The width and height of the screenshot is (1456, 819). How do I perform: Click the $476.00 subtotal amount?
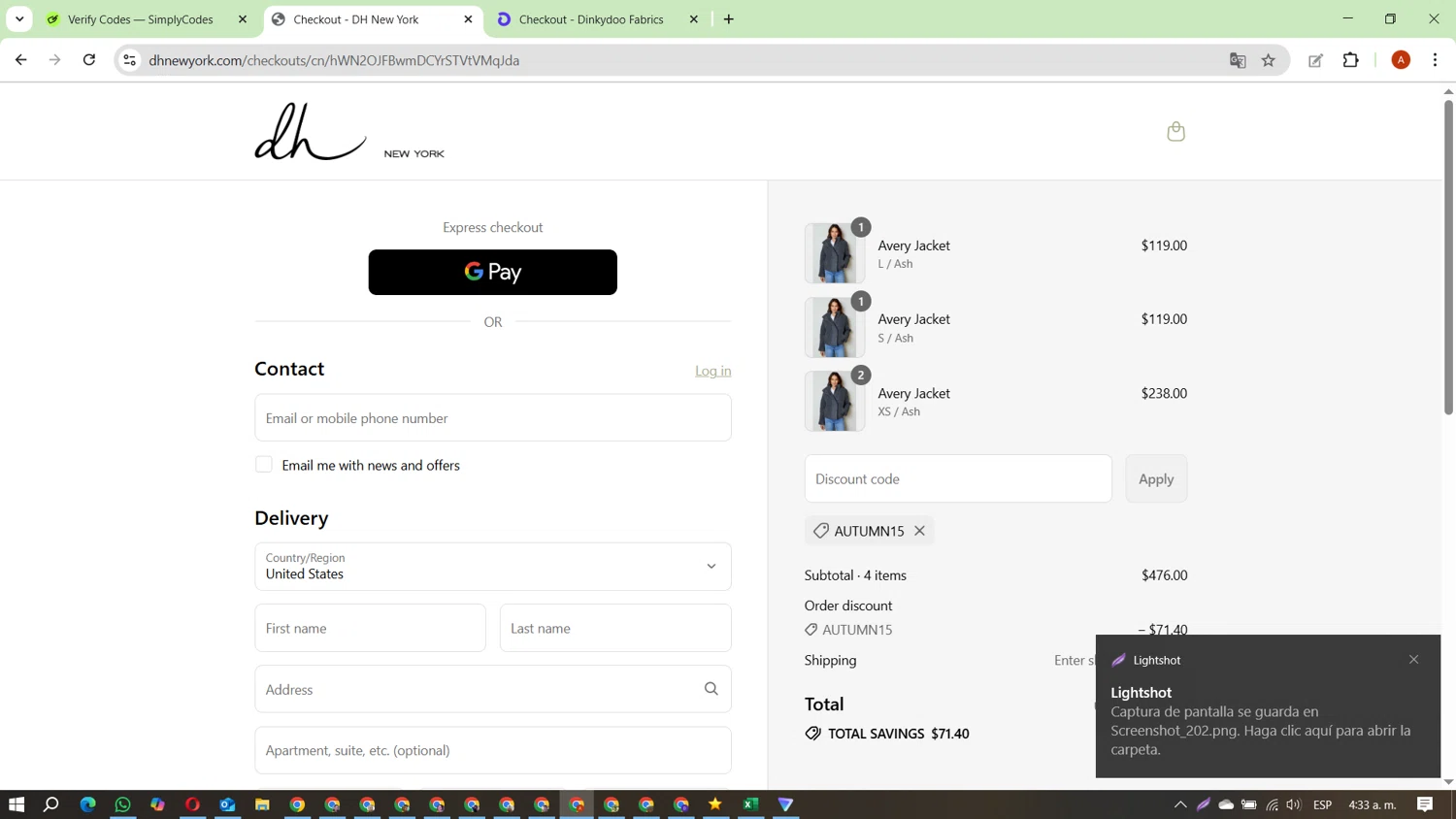tap(1164, 575)
